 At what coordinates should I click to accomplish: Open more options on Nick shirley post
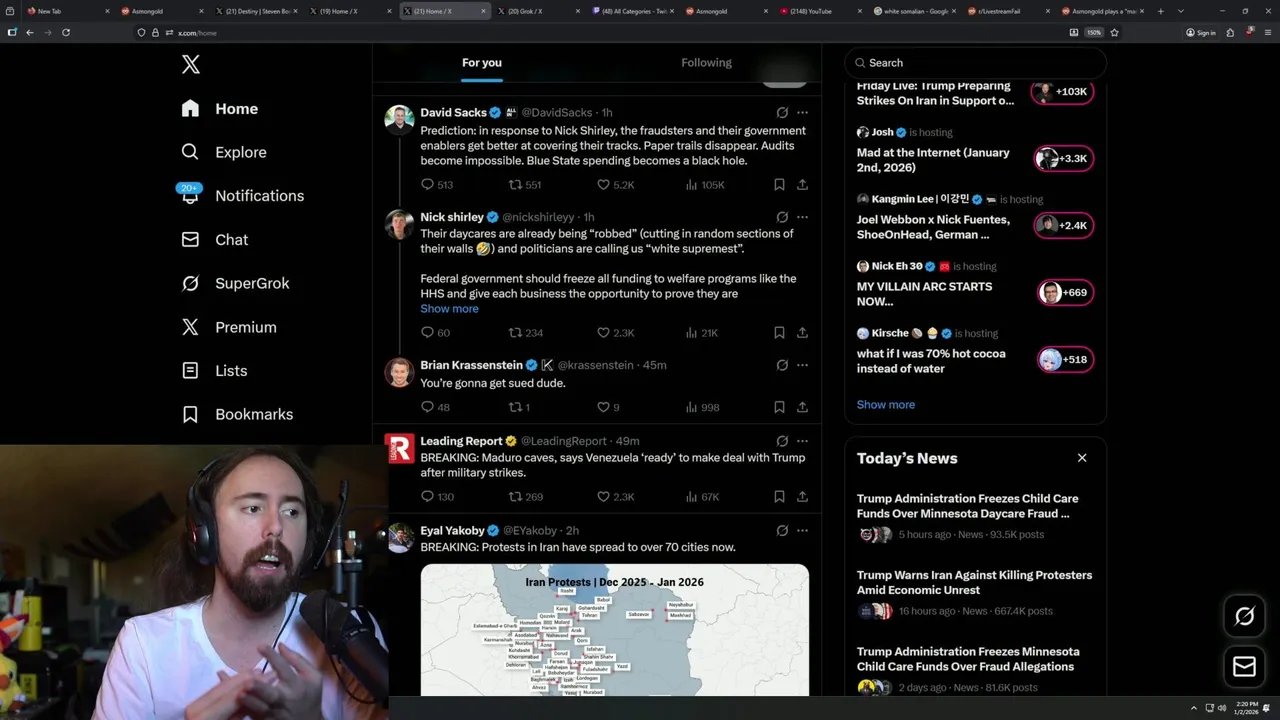[802, 217]
